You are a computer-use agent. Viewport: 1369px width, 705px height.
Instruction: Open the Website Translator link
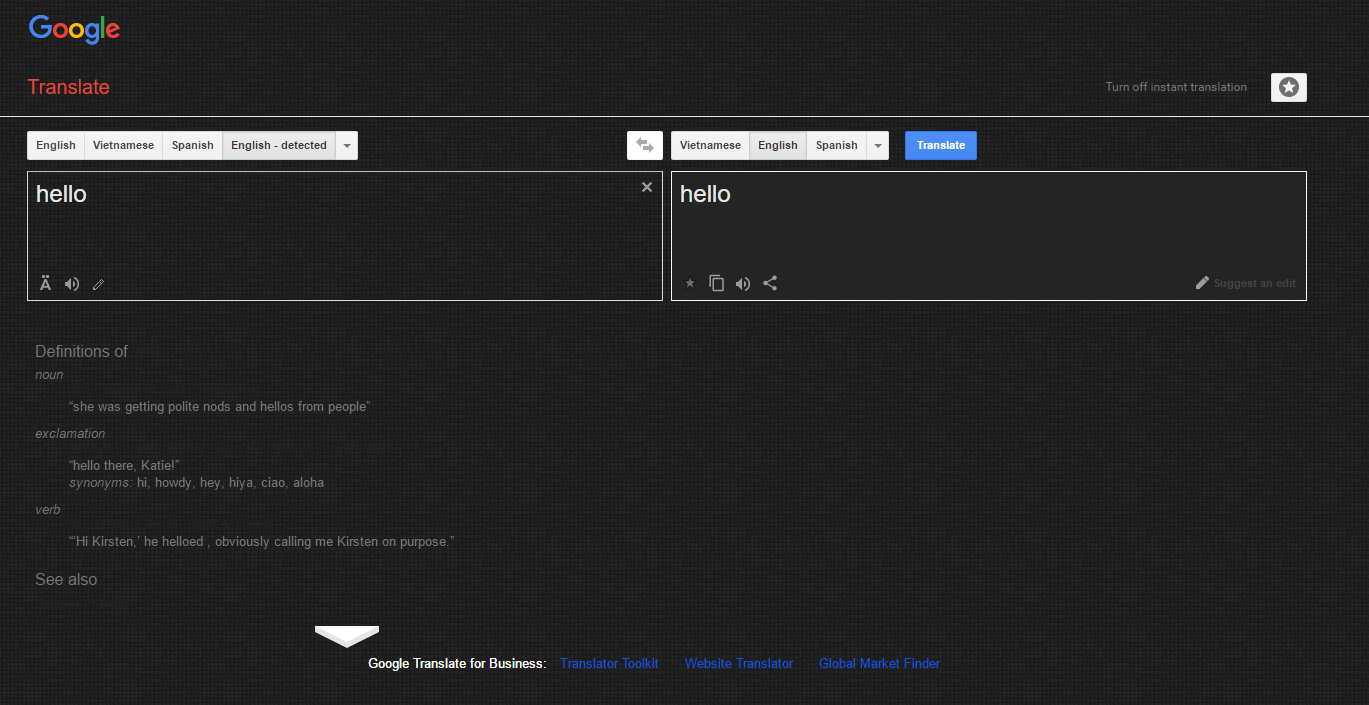point(739,663)
